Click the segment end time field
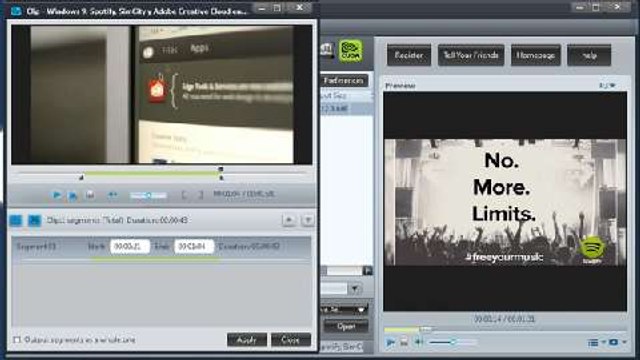640x360 pixels. 194,247
